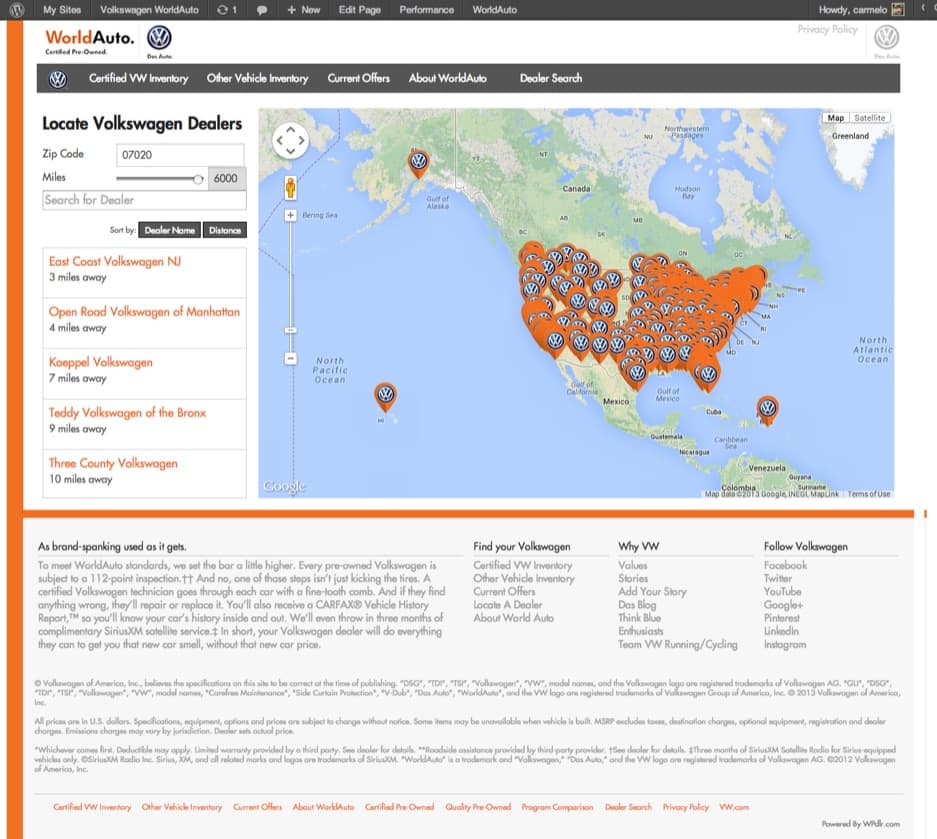Select the Street View pegman icon

pyautogui.click(x=290, y=188)
